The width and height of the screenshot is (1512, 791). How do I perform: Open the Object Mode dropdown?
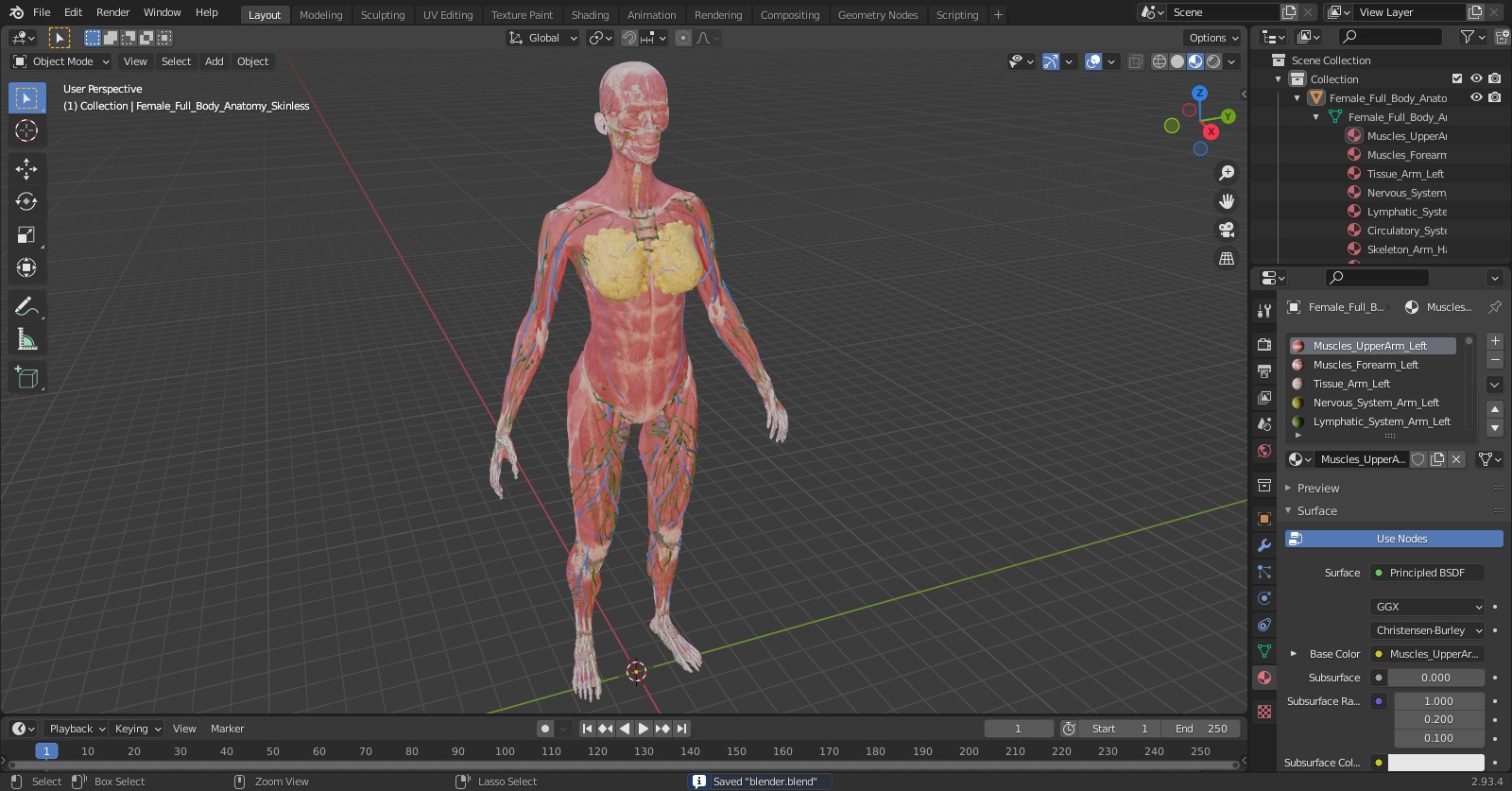tap(61, 61)
